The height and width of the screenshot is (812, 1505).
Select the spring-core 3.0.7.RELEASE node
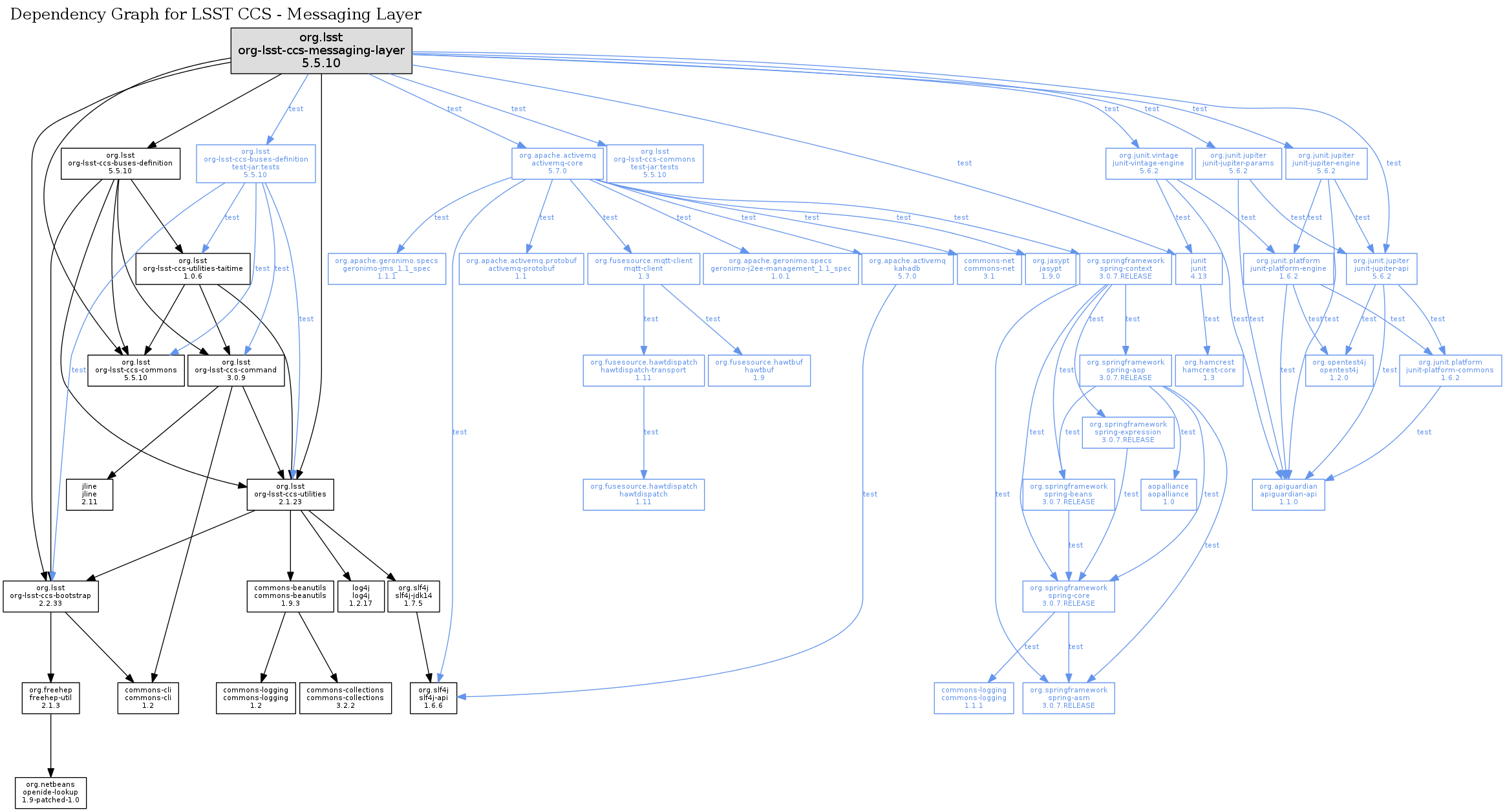(x=1068, y=596)
